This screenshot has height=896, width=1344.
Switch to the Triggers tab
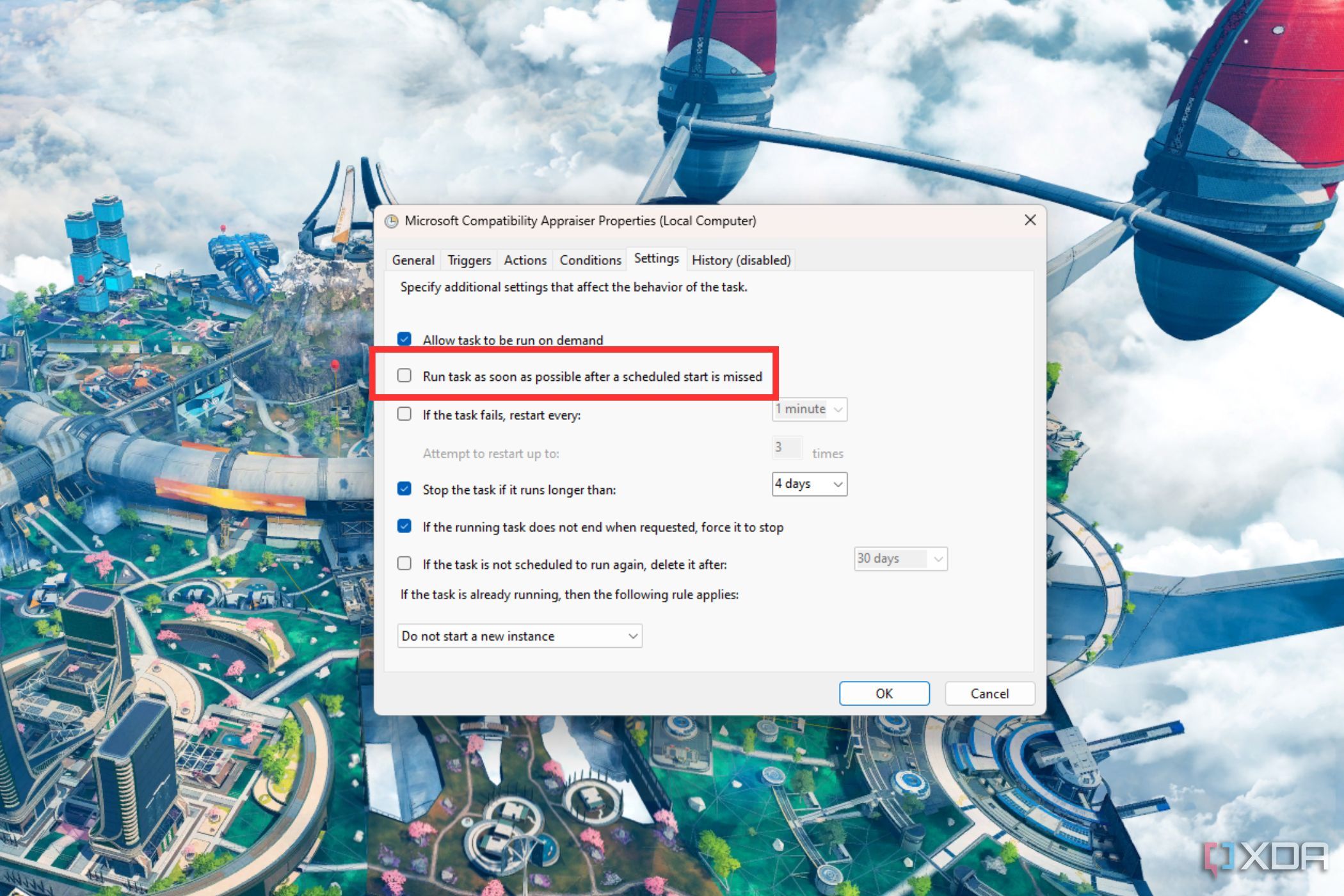[x=468, y=260]
